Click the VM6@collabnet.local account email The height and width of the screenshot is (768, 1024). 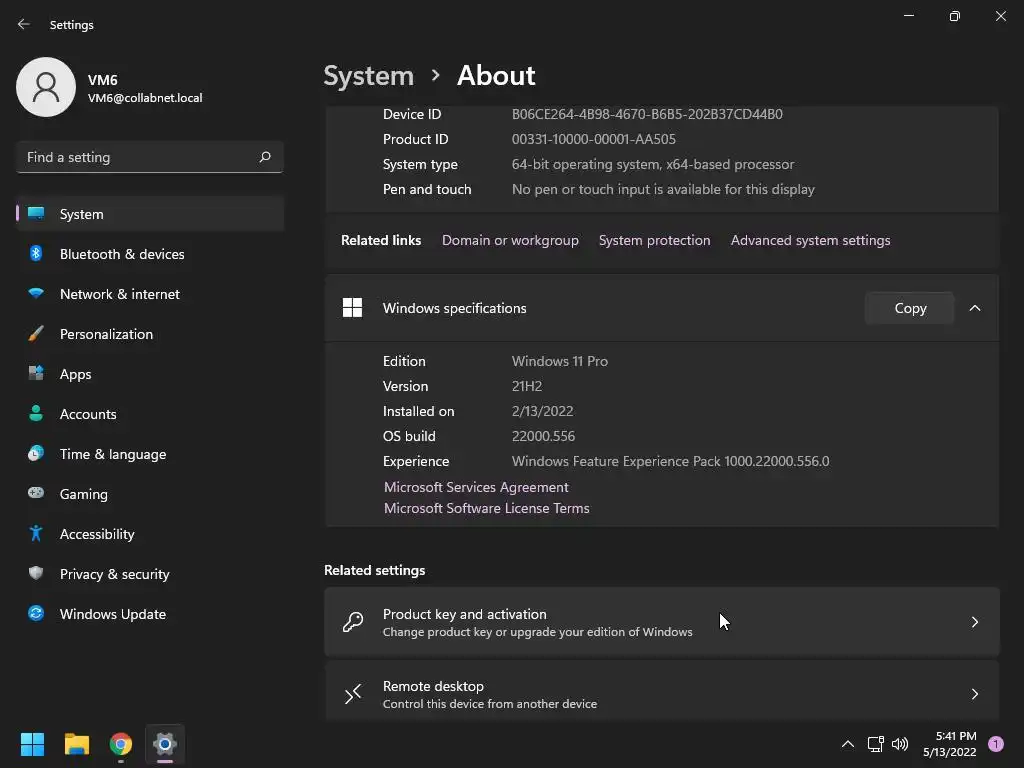coord(145,98)
